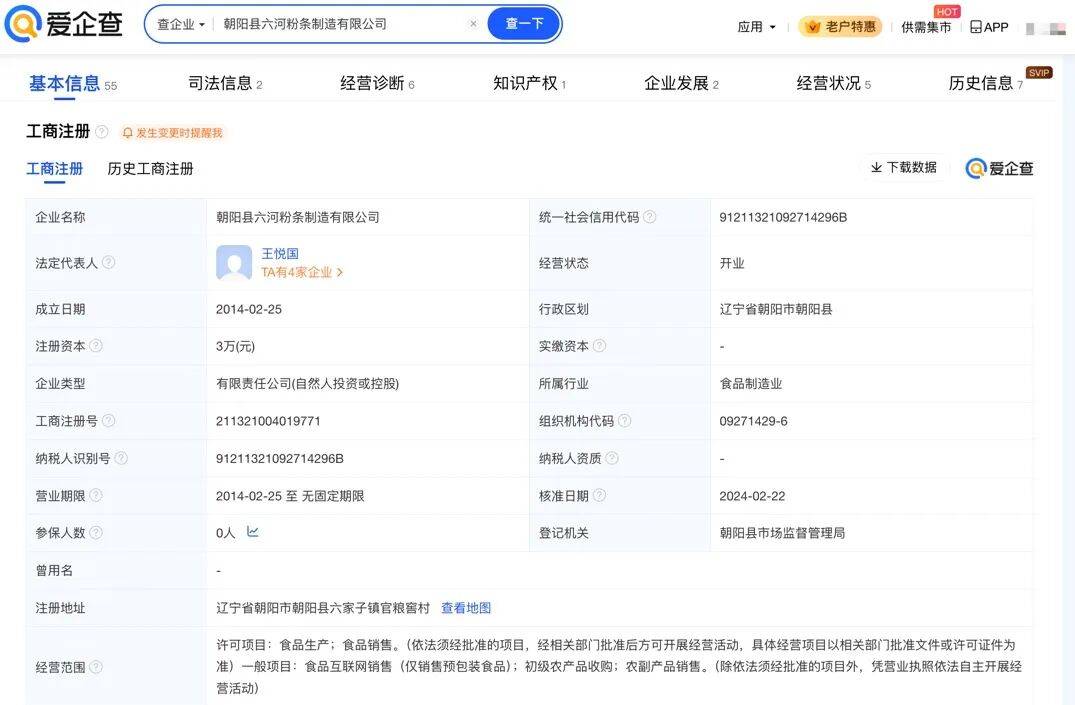1075x705 pixels.
Task: Clear the search box with the × icon
Action: point(472,23)
